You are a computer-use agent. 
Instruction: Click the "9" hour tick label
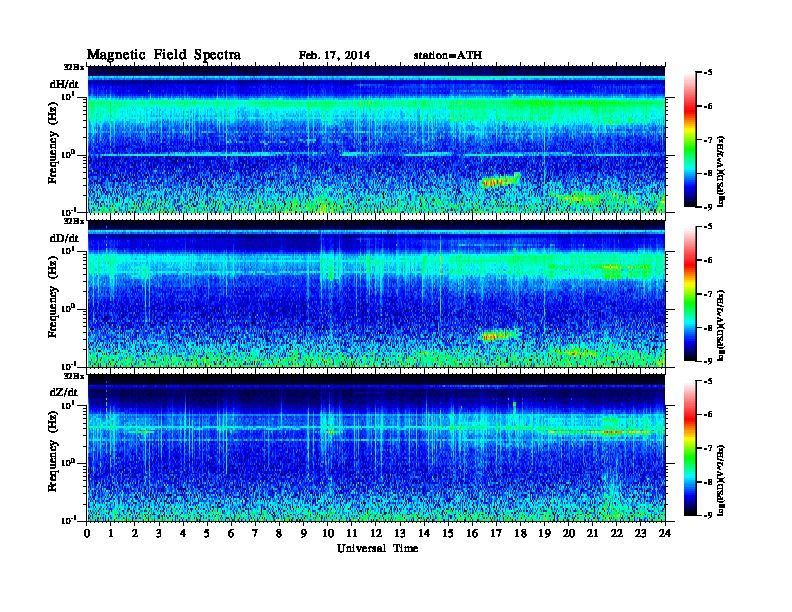tap(304, 533)
